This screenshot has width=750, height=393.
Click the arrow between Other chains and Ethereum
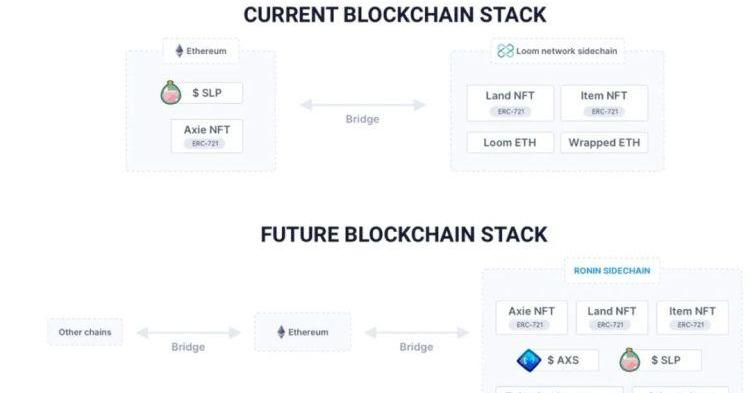coord(188,333)
